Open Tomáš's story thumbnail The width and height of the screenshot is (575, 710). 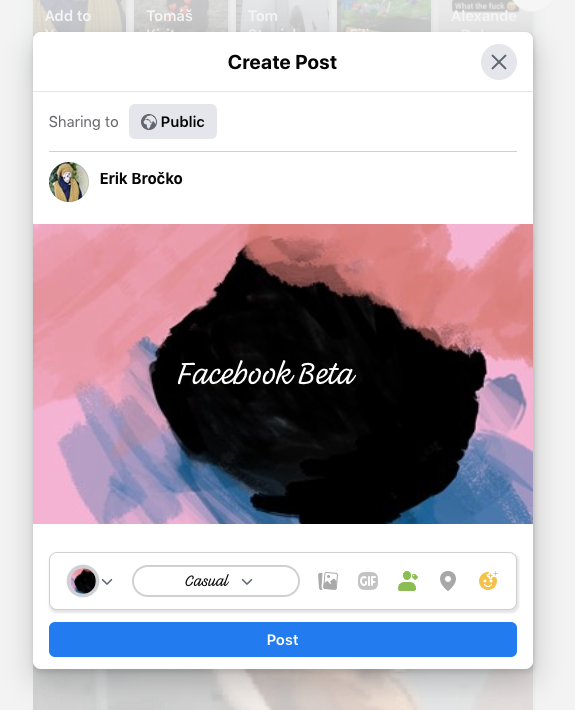[181, 16]
